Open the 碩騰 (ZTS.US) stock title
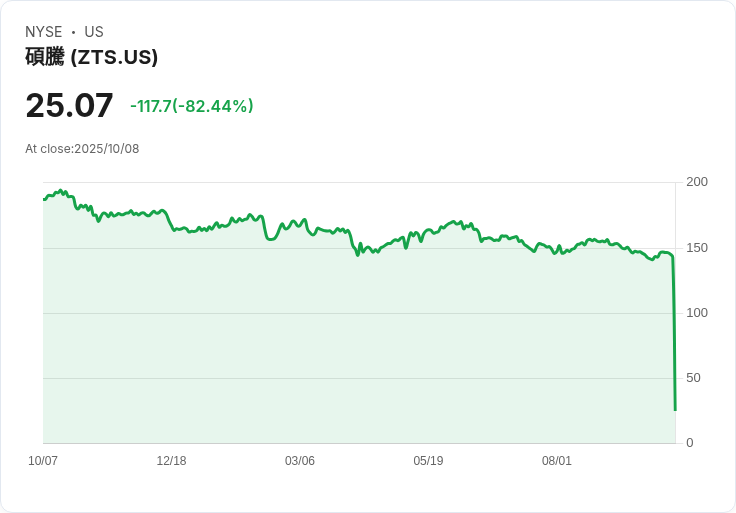The height and width of the screenshot is (513, 736). tap(91, 57)
